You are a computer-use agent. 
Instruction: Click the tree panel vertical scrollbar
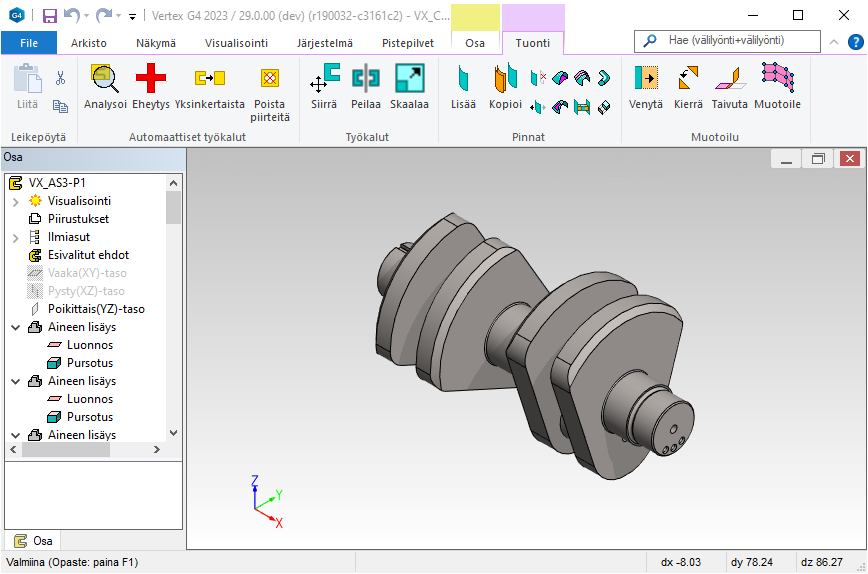[x=174, y=300]
